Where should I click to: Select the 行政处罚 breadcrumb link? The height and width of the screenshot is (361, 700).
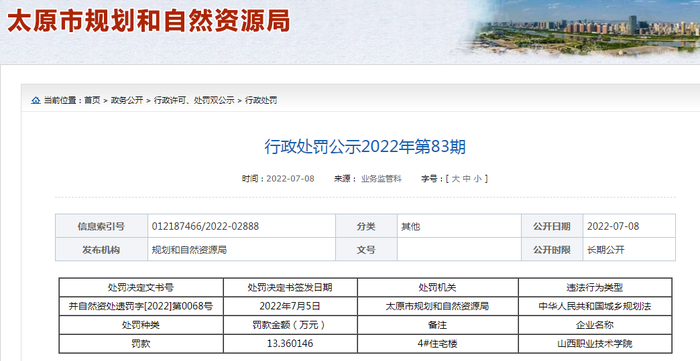coord(261,100)
